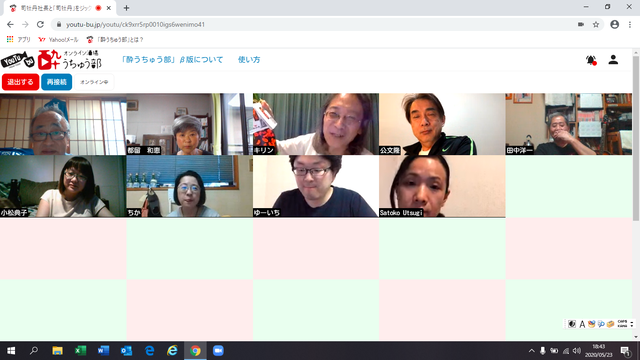Open Outlook from the taskbar

click(x=126, y=351)
